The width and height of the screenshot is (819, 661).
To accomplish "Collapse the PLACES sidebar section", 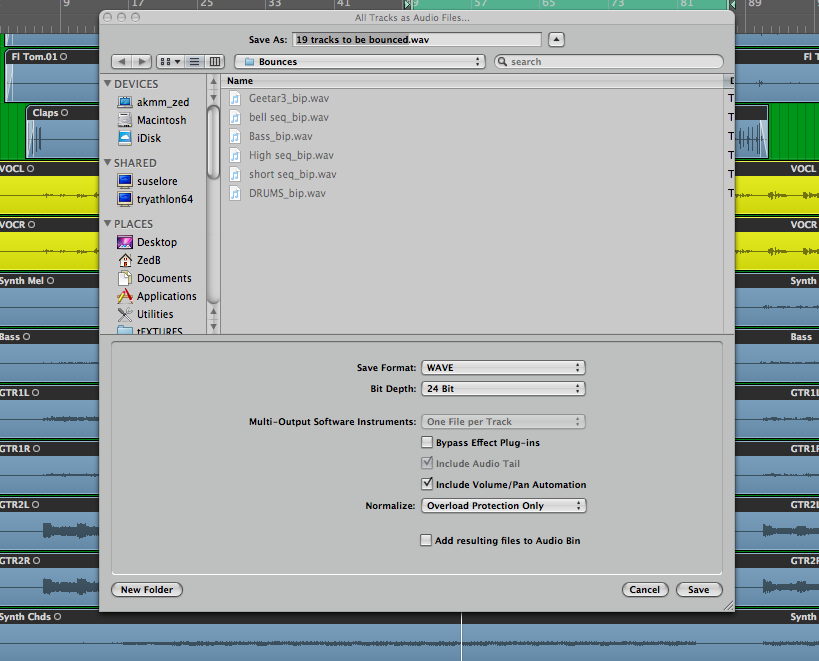I will tap(108, 223).
